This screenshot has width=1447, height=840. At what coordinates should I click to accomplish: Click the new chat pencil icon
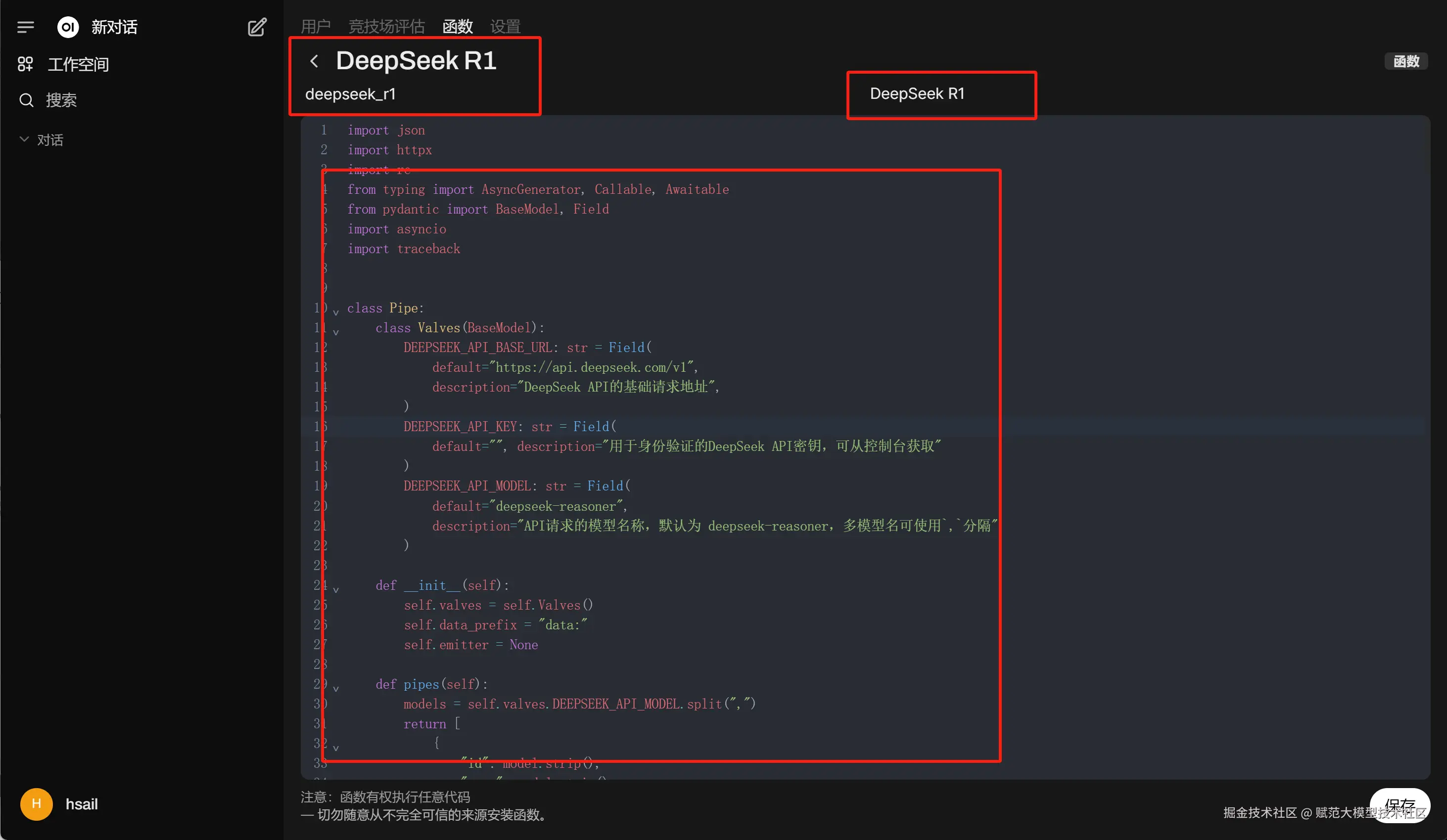coord(257,27)
